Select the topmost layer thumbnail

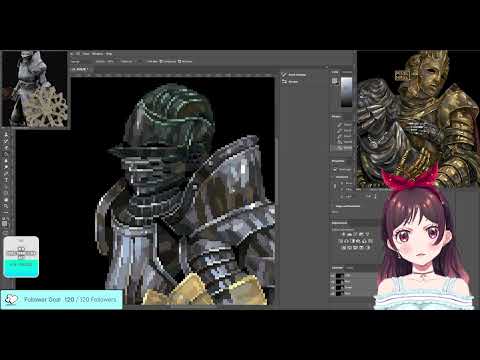(340, 276)
